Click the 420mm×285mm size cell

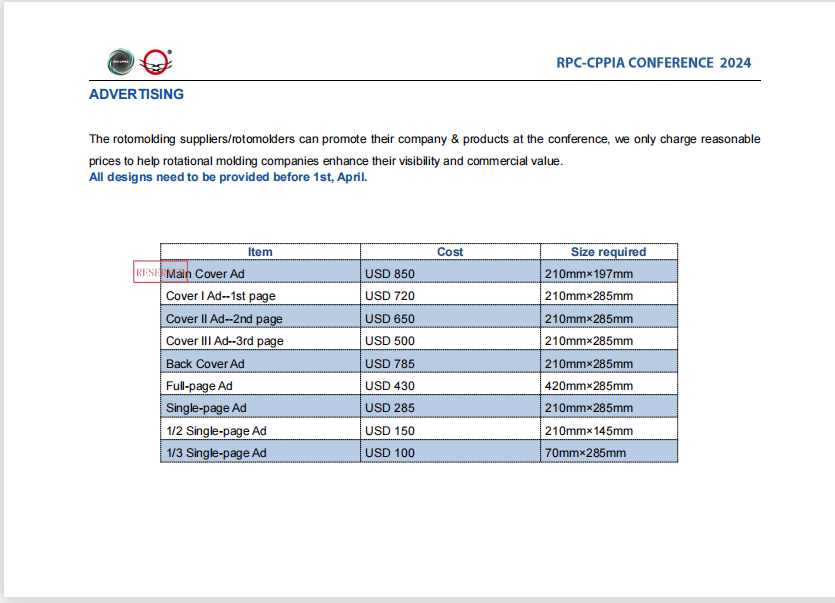(x=609, y=384)
